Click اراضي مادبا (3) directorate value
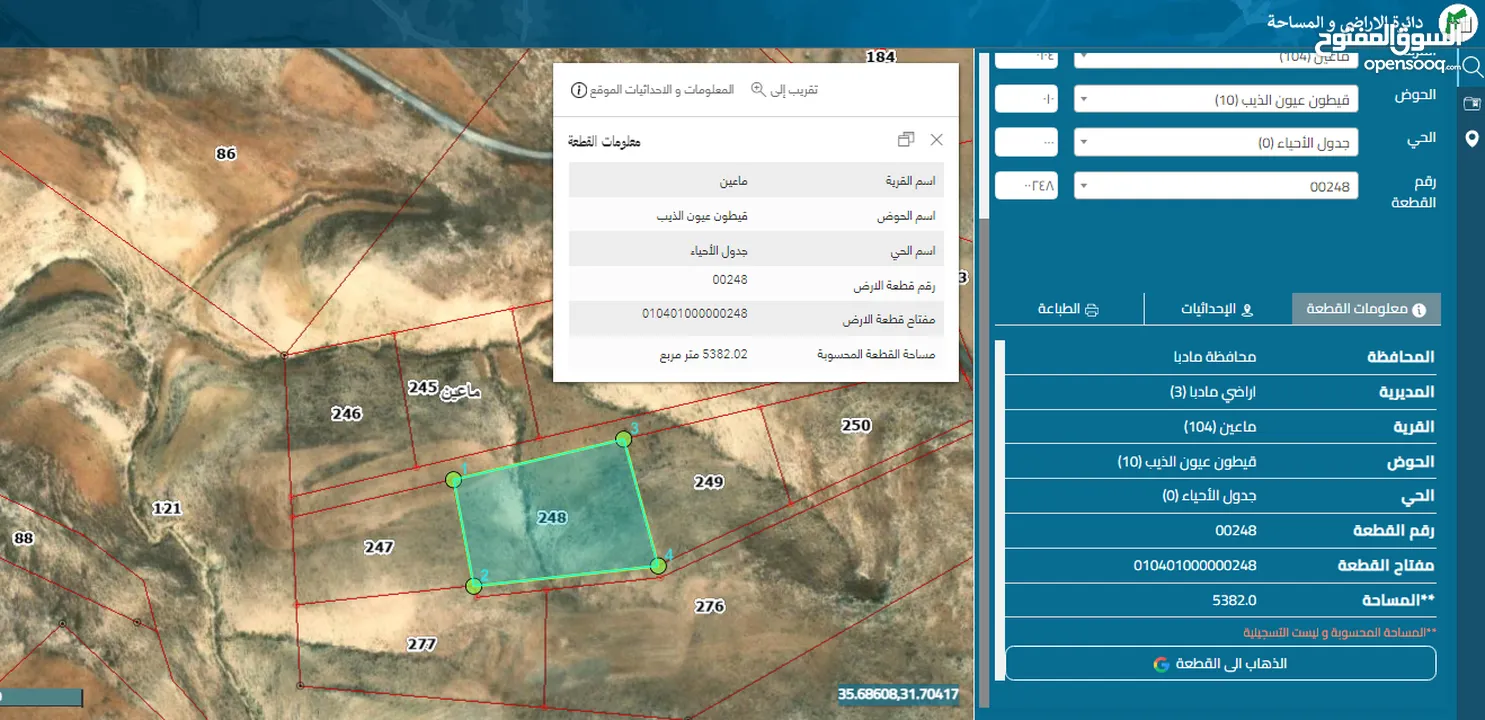Image resolution: width=1485 pixels, height=720 pixels. [1213, 392]
